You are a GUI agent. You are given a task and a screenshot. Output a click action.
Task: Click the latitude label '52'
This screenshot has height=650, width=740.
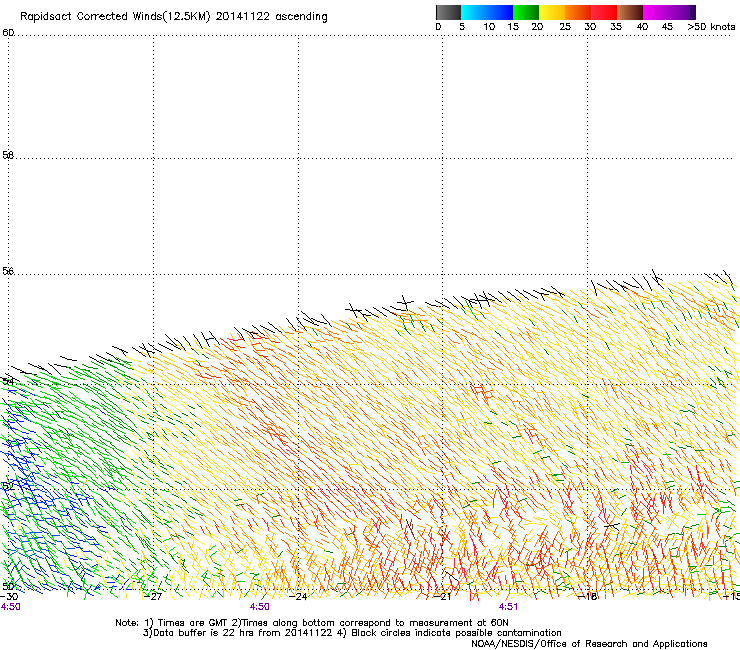8,486
